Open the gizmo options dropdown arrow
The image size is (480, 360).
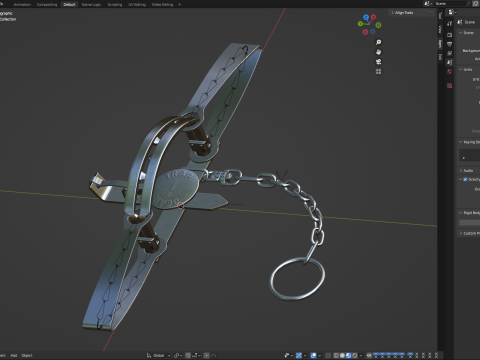pos(305,355)
